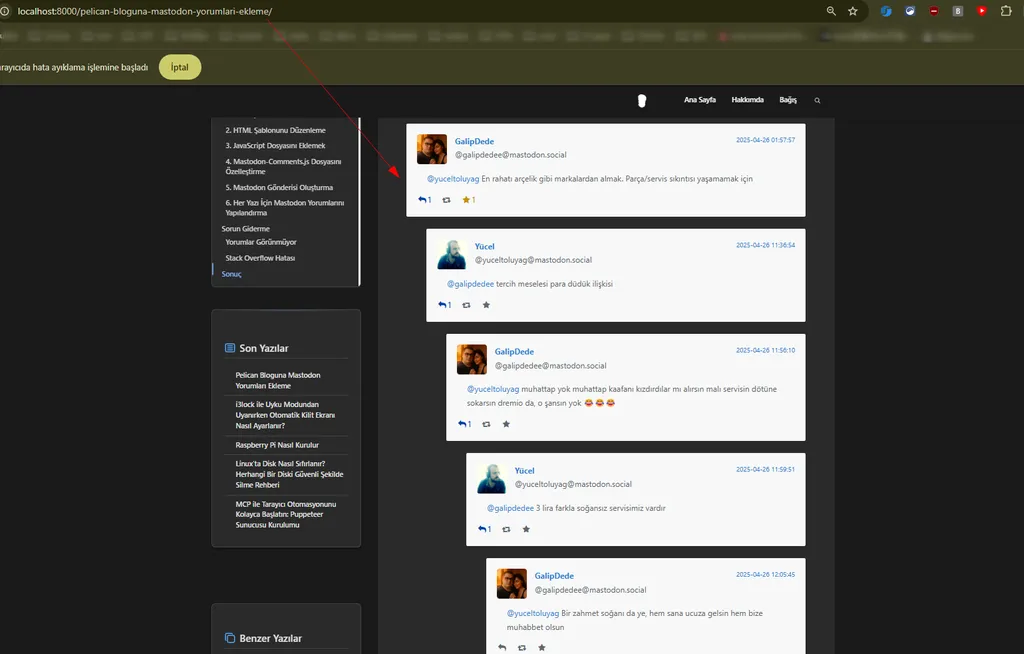Image resolution: width=1024 pixels, height=654 pixels.
Task: Click GalipDede's name on the 11:56:10 comment
Action: 514,352
